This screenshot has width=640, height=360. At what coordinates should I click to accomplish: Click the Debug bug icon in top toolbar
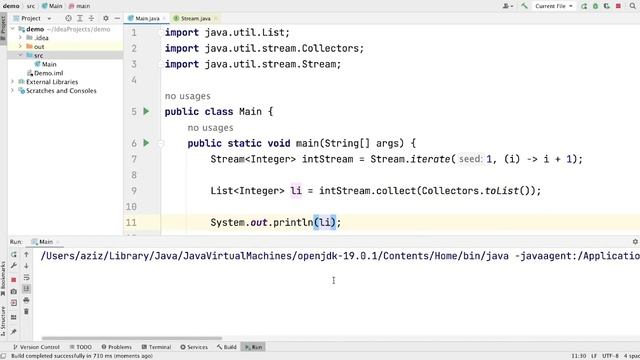(x=596, y=6)
